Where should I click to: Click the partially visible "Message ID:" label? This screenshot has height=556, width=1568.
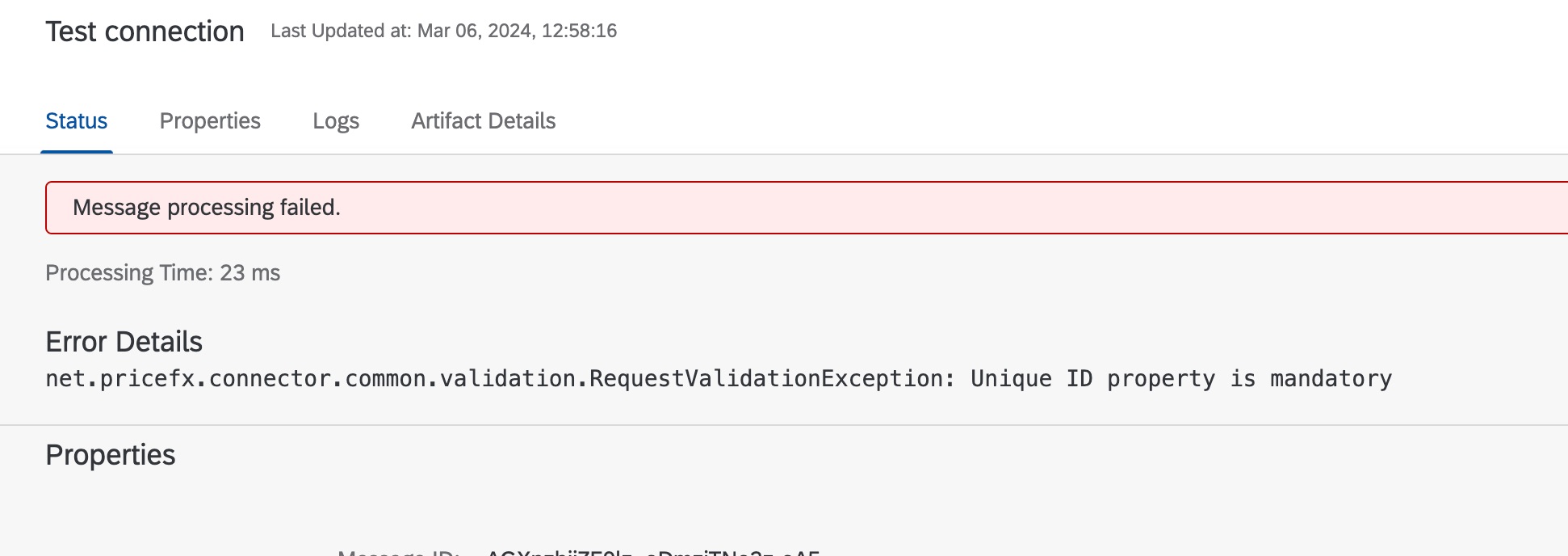[399, 552]
